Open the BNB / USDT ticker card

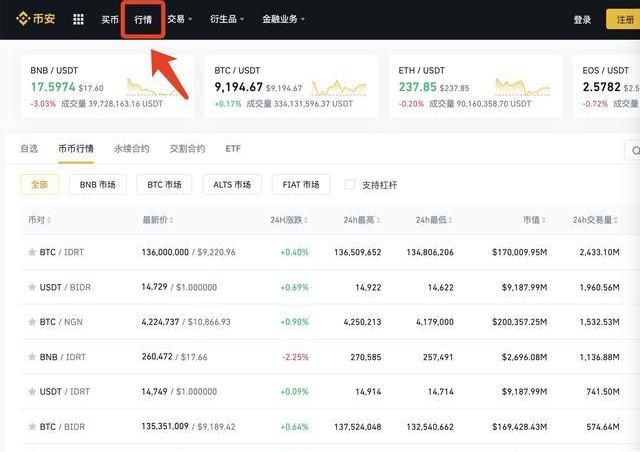click(107, 87)
